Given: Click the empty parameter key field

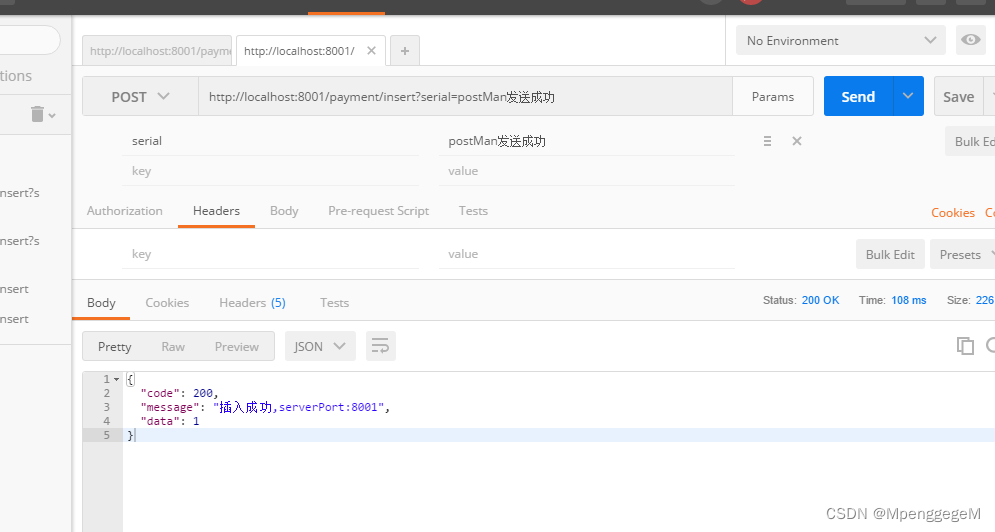Looking at the screenshot, I should [x=270, y=171].
